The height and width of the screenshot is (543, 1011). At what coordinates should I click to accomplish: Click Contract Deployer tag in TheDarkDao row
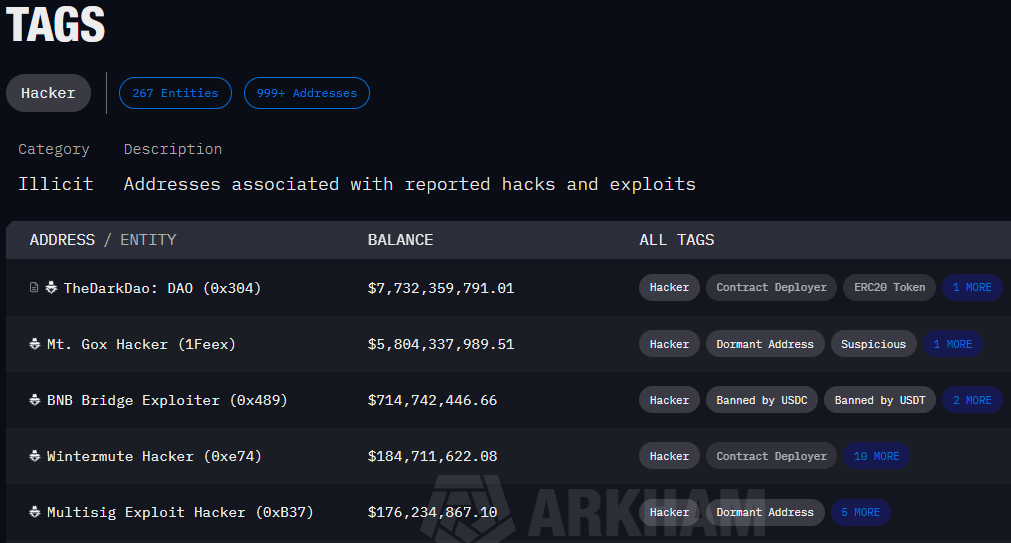[771, 288]
